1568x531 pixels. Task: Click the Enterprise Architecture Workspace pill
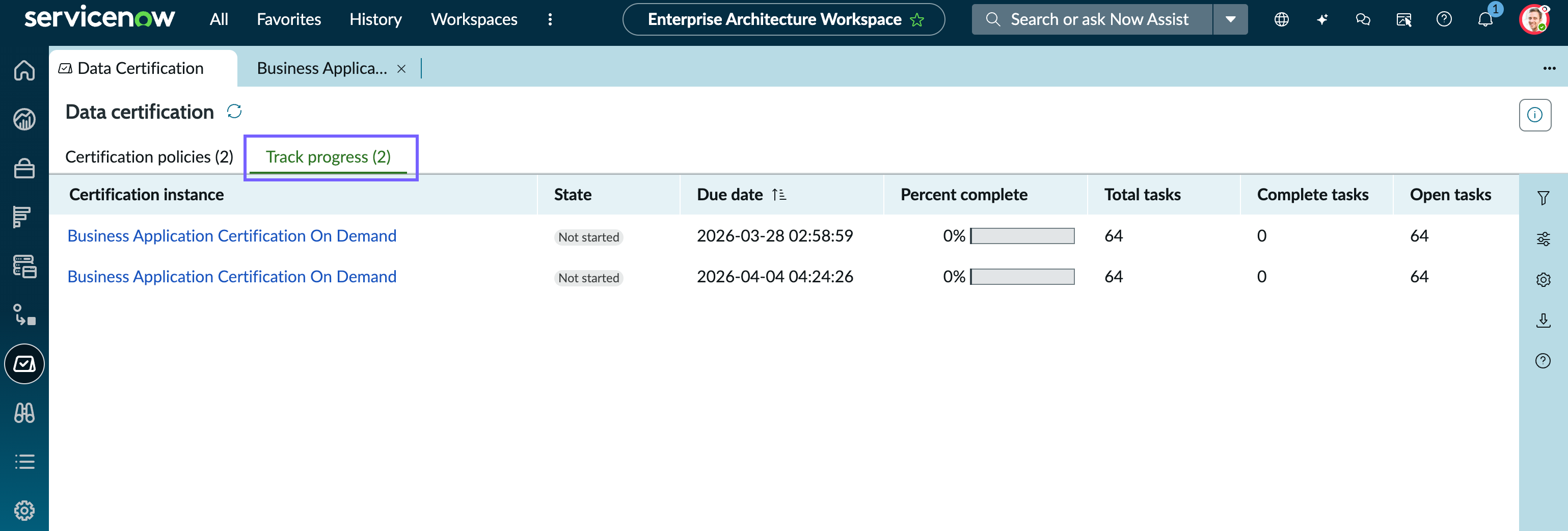pyautogui.click(x=783, y=19)
